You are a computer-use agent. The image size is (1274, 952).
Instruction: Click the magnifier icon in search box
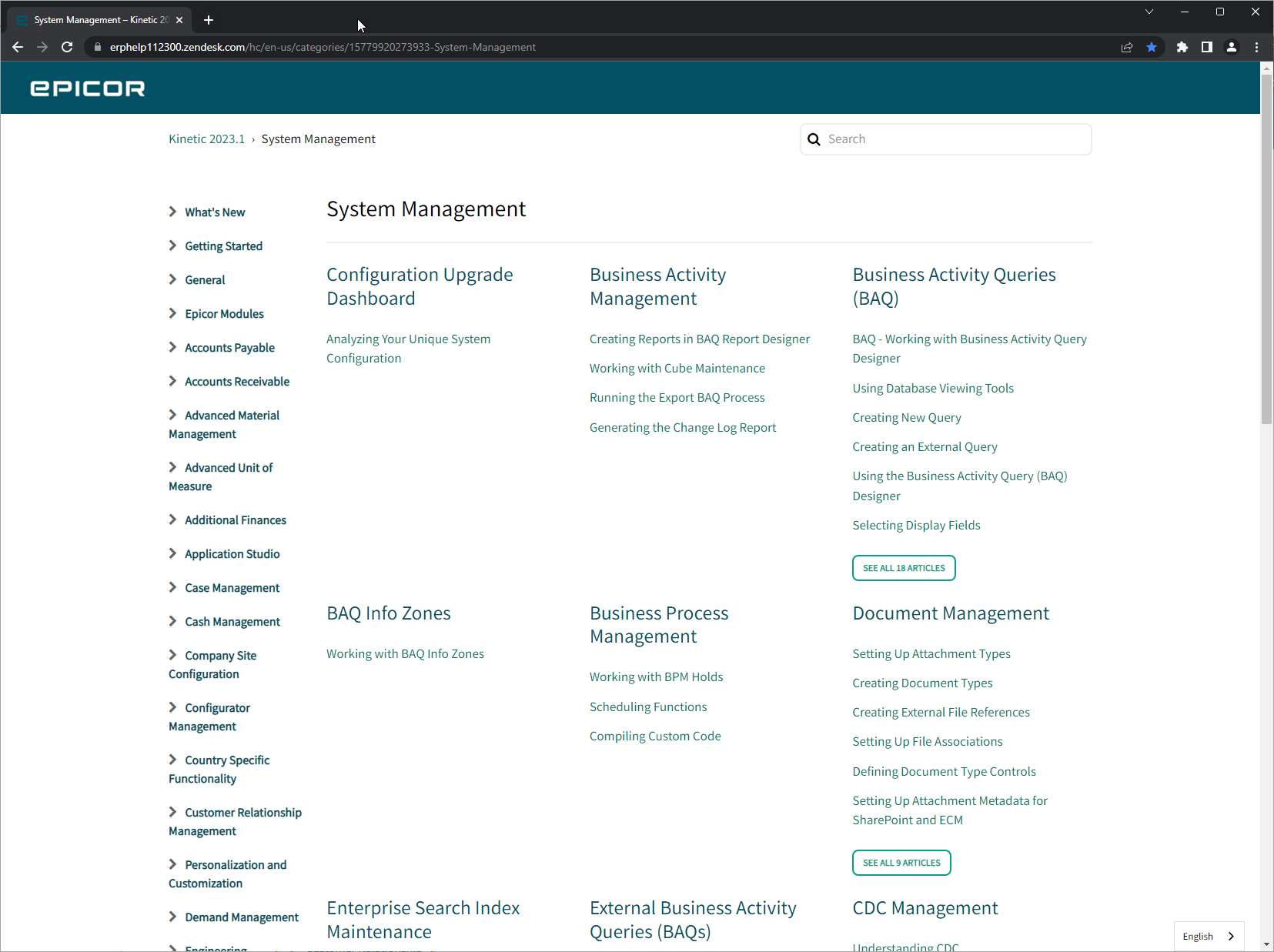(814, 139)
